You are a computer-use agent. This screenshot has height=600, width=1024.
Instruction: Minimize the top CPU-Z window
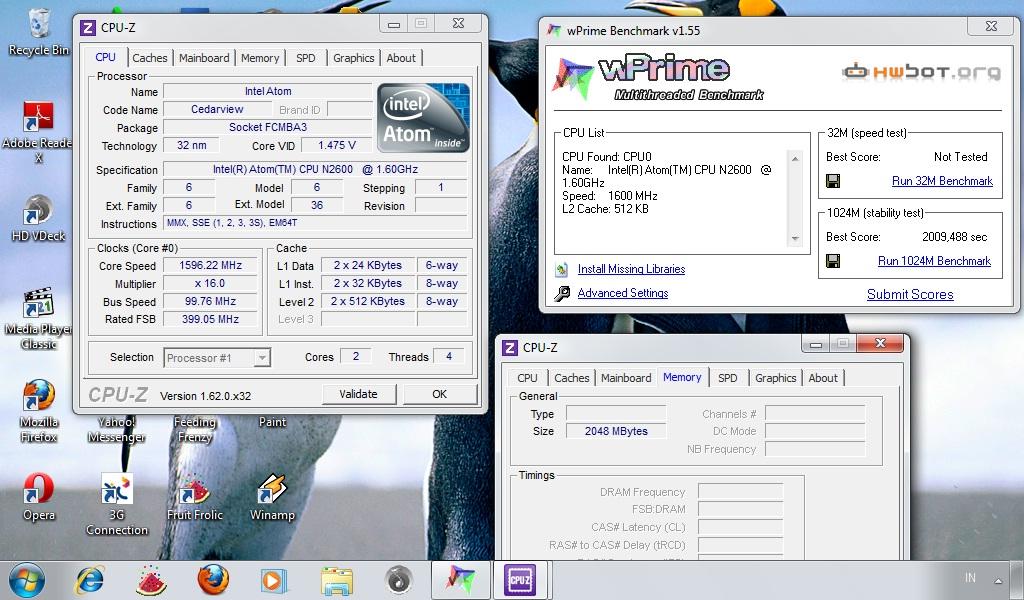(394, 24)
